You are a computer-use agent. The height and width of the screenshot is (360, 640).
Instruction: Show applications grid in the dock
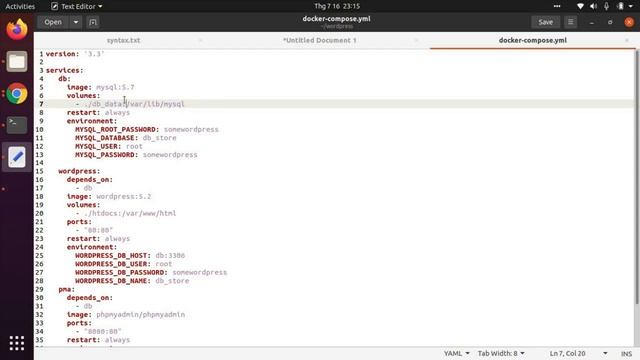[17, 343]
